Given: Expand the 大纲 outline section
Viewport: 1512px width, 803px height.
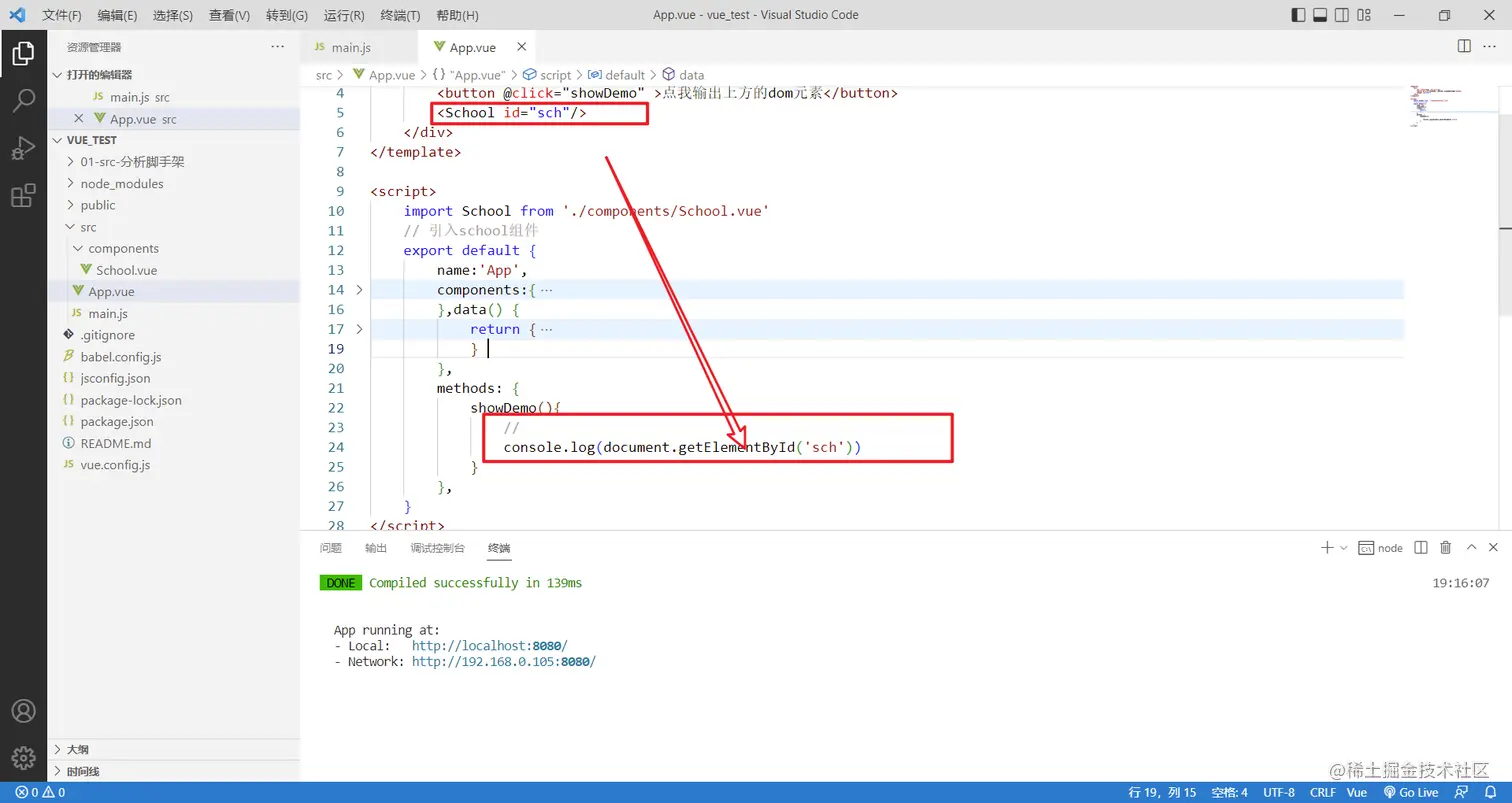Looking at the screenshot, I should pyautogui.click(x=173, y=750).
